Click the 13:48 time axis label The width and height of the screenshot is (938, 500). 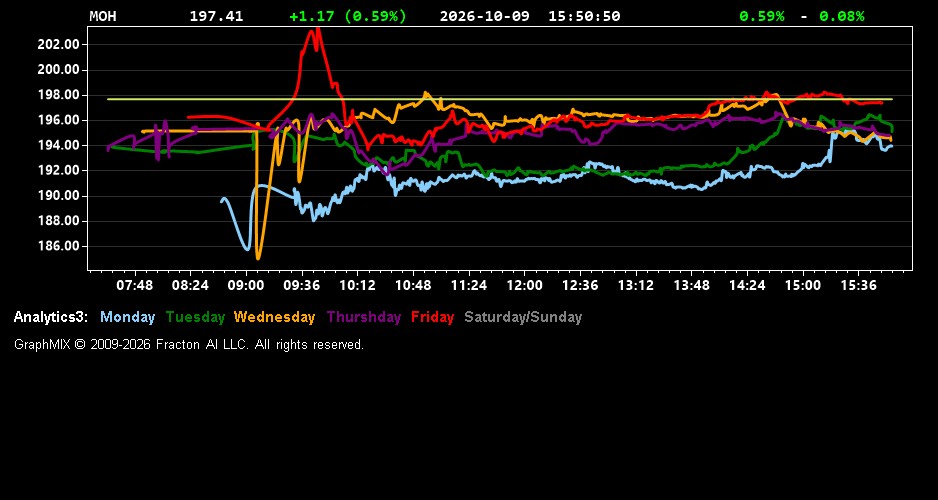[692, 285]
